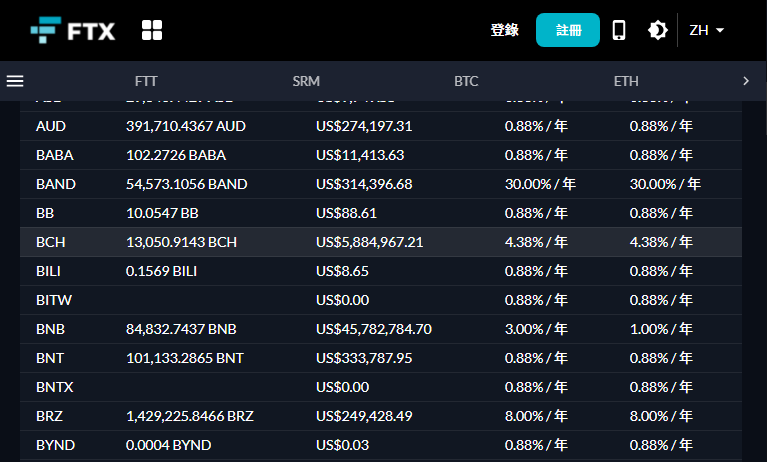Click BNB's 1.00% / 年 rate
The image size is (767, 462).
(x=661, y=329)
